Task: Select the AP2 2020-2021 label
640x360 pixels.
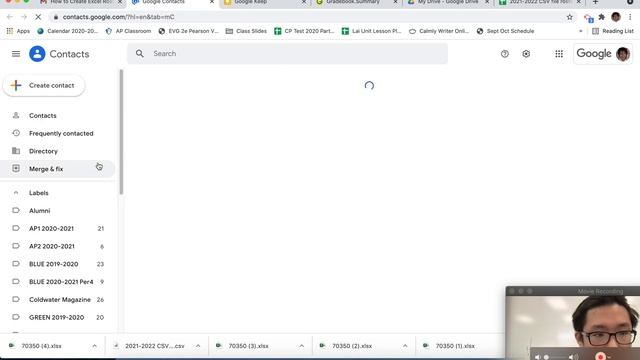Action: (x=58, y=246)
